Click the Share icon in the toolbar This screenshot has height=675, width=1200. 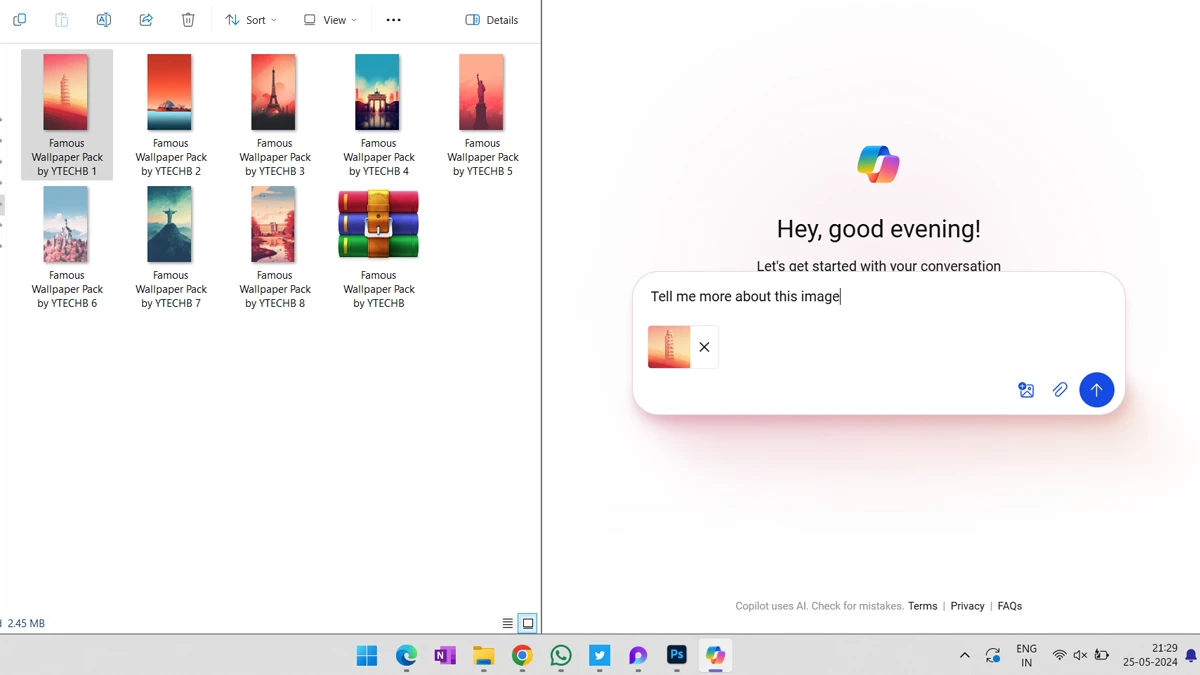click(145, 19)
